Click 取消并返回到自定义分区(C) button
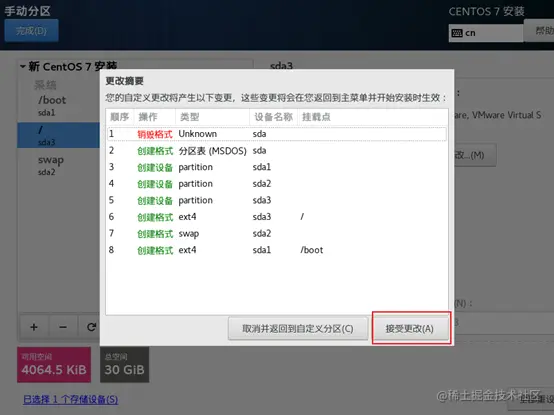This screenshot has height=415, width=554. tap(298, 328)
